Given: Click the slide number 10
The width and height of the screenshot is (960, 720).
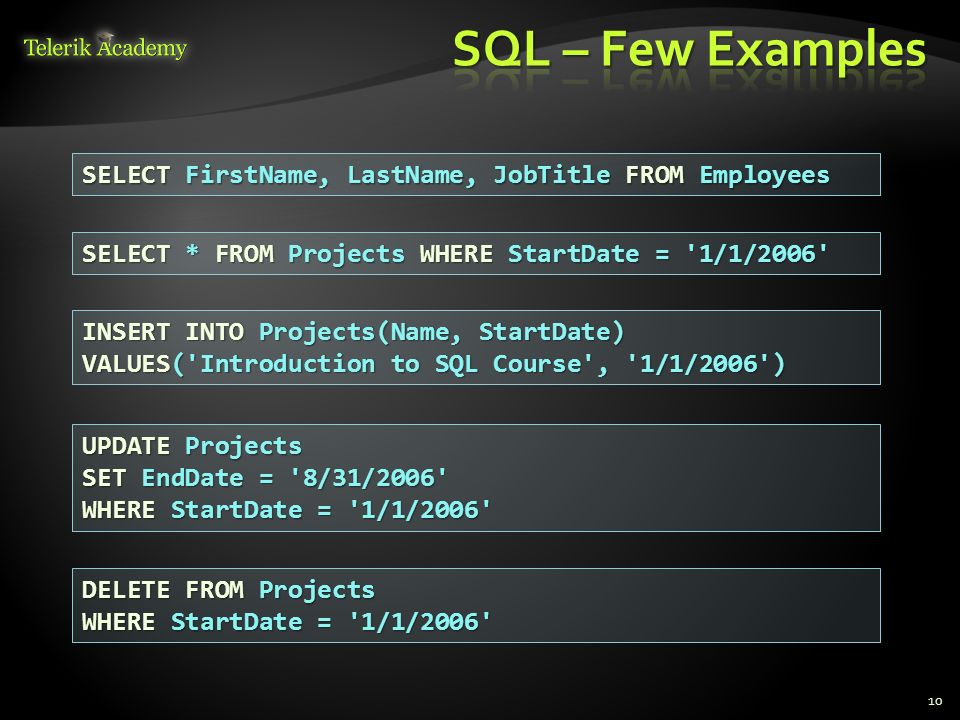Looking at the screenshot, I should [x=935, y=701].
